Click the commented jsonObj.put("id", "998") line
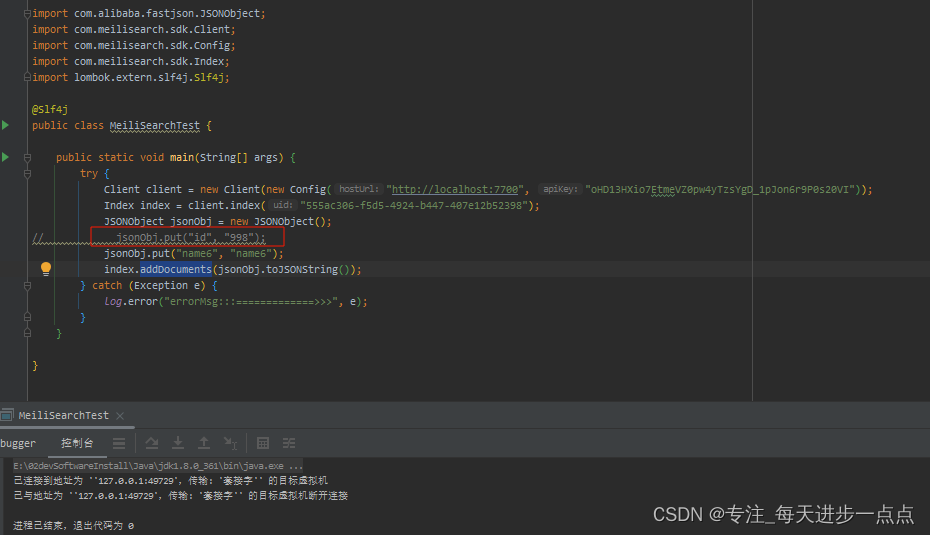This screenshot has width=930, height=535. click(191, 237)
